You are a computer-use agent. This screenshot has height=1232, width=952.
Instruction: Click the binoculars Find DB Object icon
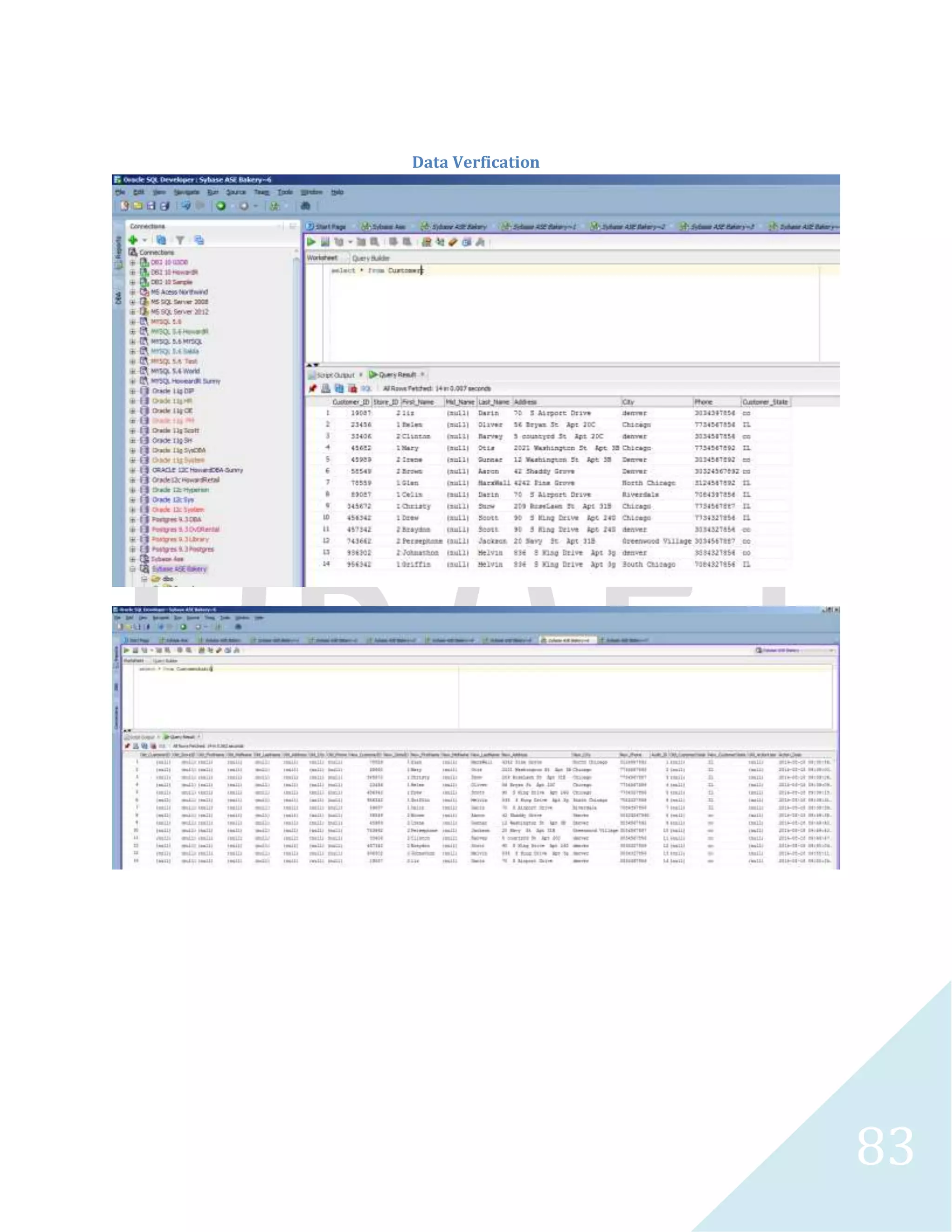point(305,206)
